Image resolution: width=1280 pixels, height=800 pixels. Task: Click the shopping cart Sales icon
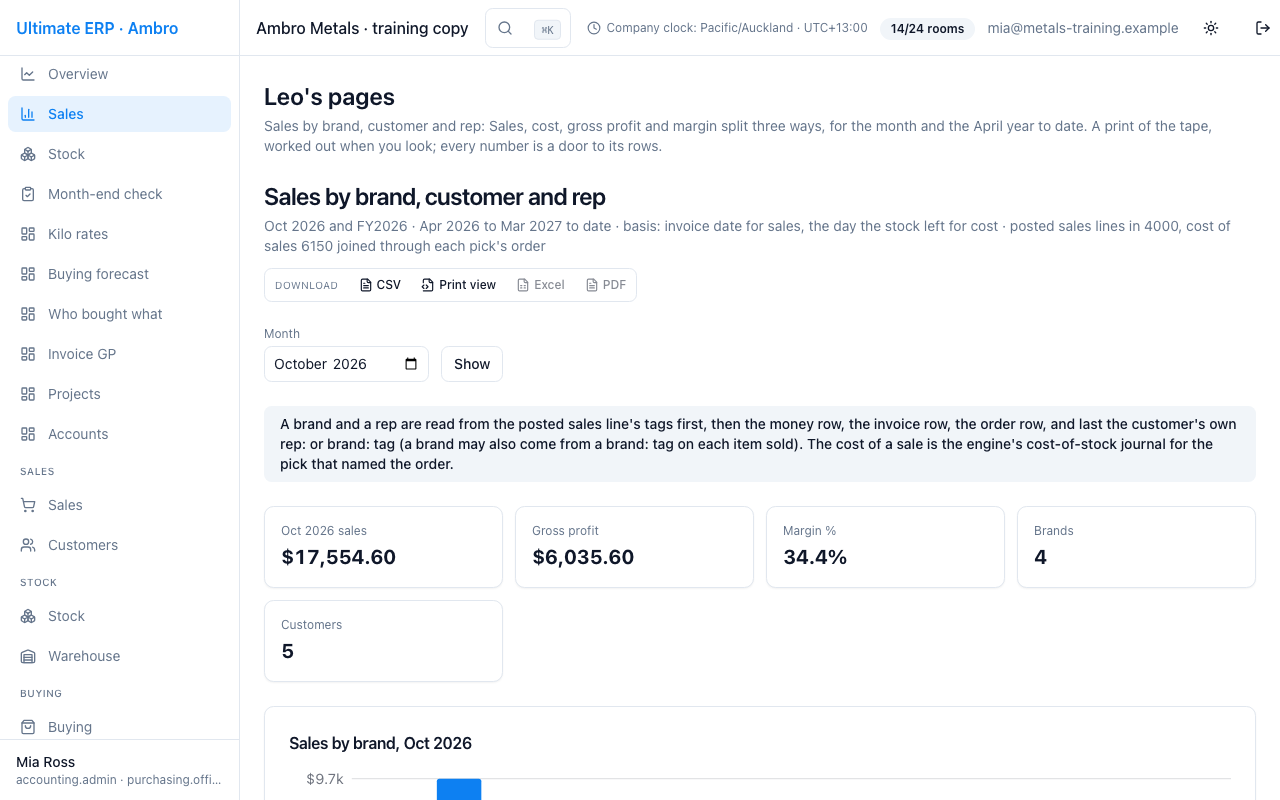(28, 505)
